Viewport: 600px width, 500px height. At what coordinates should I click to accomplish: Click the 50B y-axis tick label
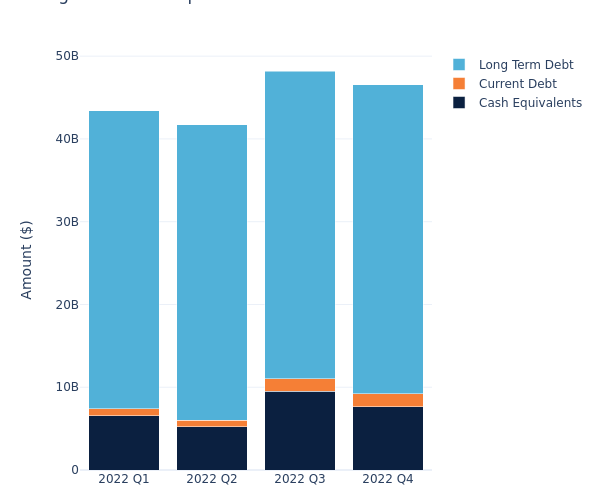coord(67,56)
